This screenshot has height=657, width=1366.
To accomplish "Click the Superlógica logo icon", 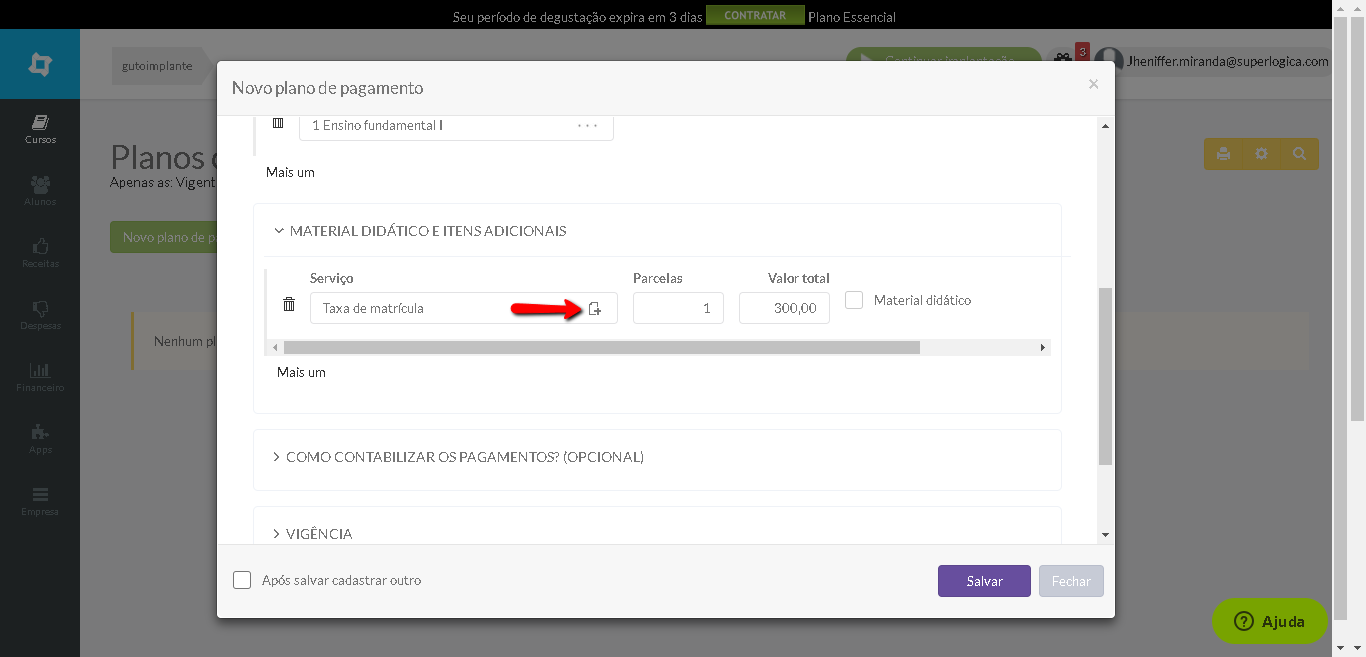I will tap(40, 65).
